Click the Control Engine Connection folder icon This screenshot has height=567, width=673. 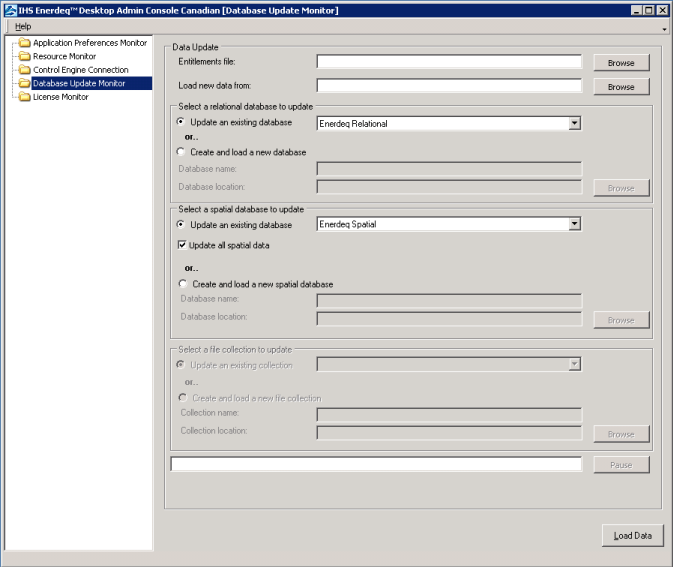coord(25,70)
